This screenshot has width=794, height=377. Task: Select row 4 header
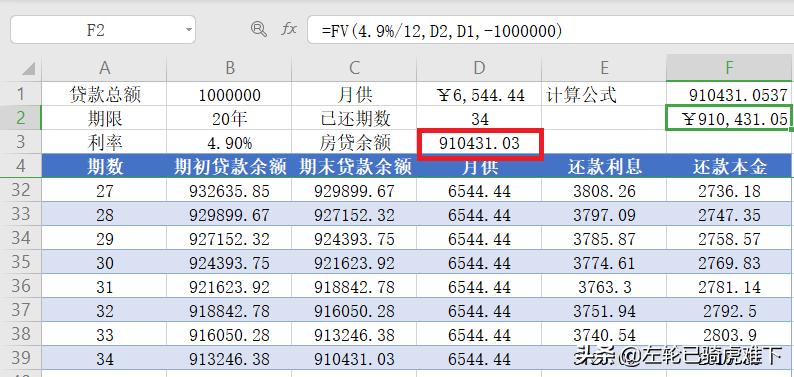21,165
